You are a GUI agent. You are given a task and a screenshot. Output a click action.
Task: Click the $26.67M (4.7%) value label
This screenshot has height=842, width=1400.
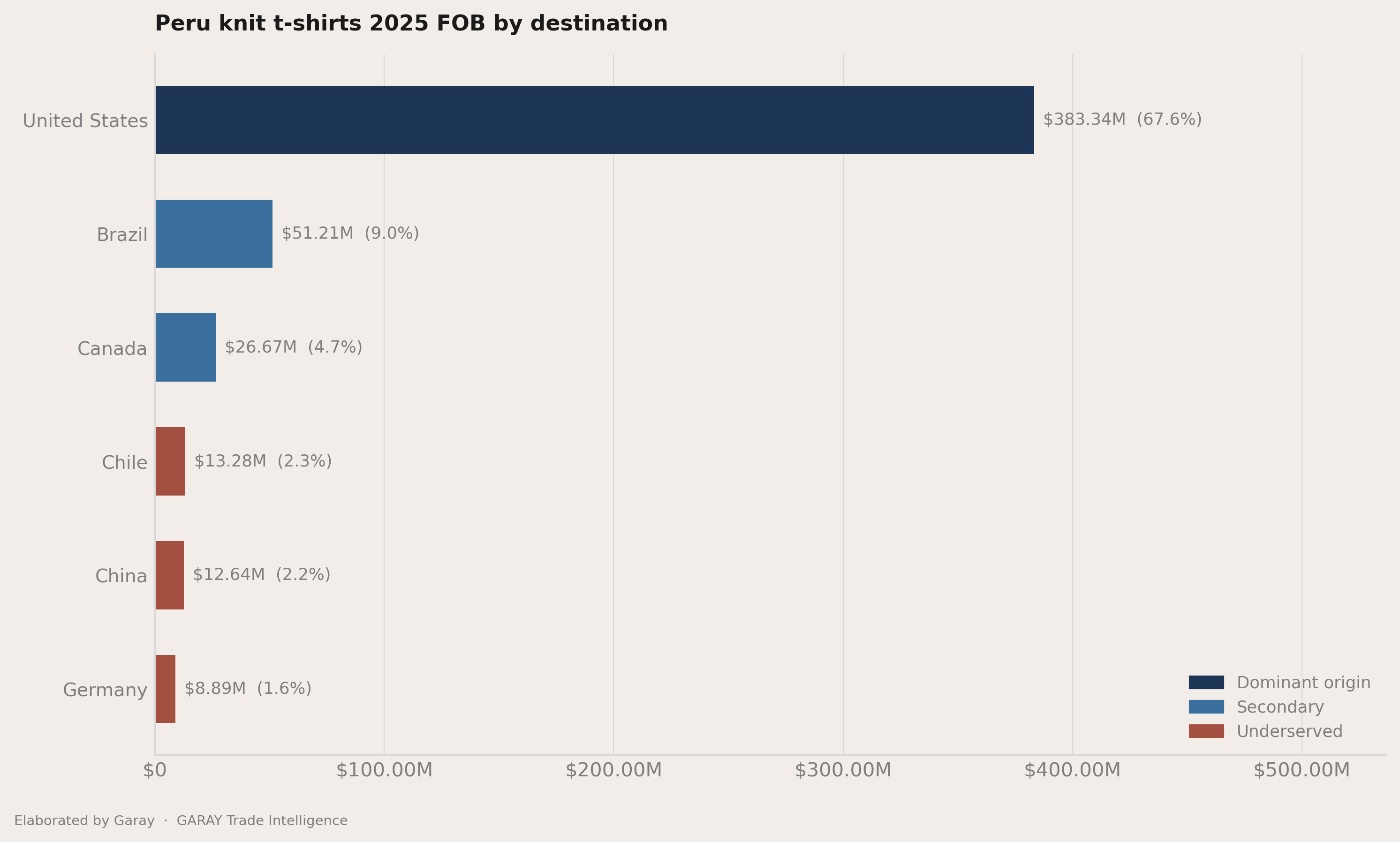click(294, 347)
